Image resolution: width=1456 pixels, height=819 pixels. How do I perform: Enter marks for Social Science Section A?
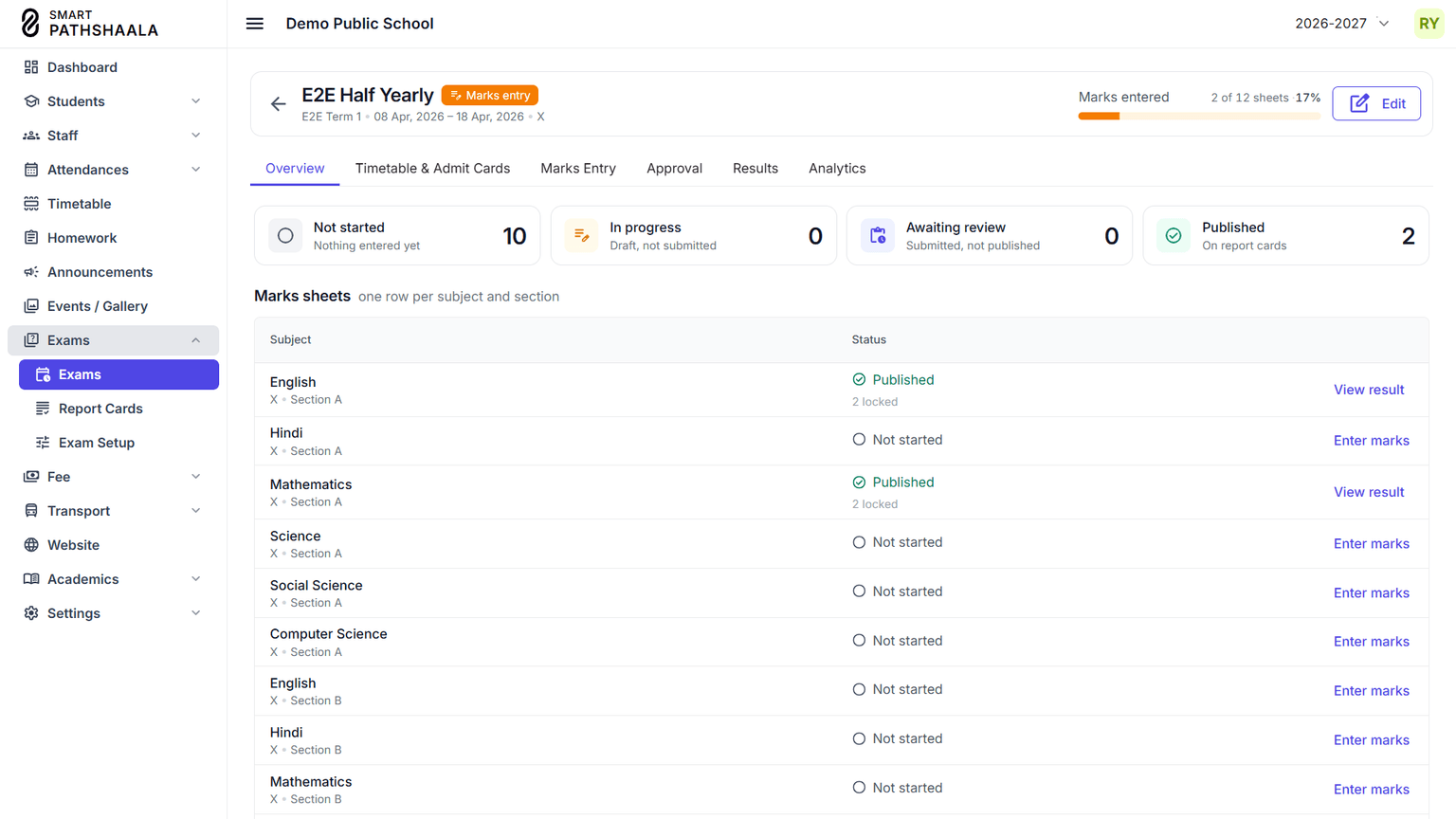(x=1372, y=593)
